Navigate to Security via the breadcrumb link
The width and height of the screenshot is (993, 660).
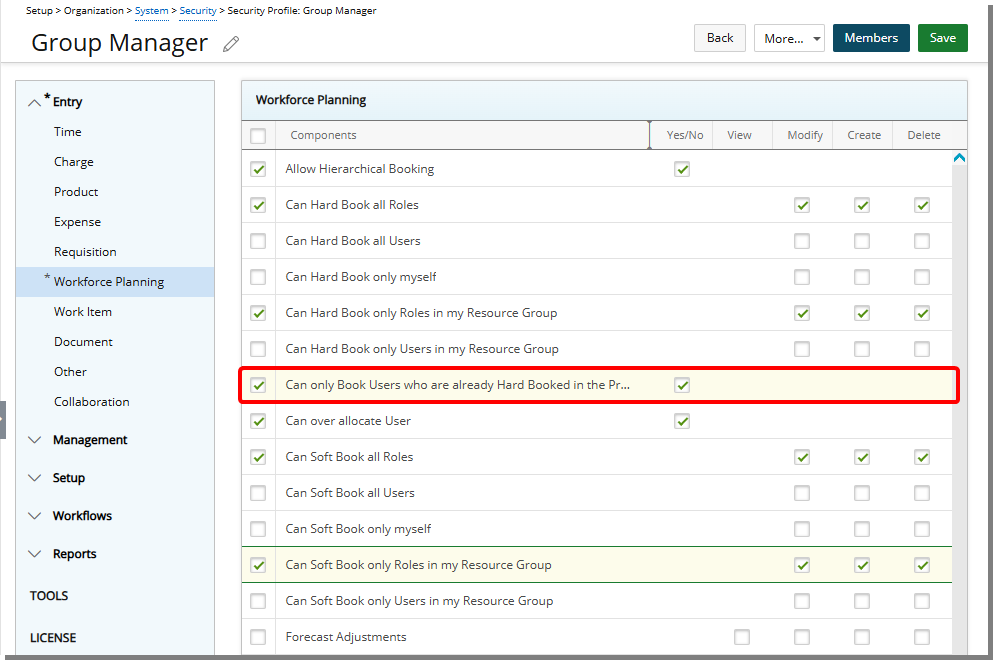(197, 10)
